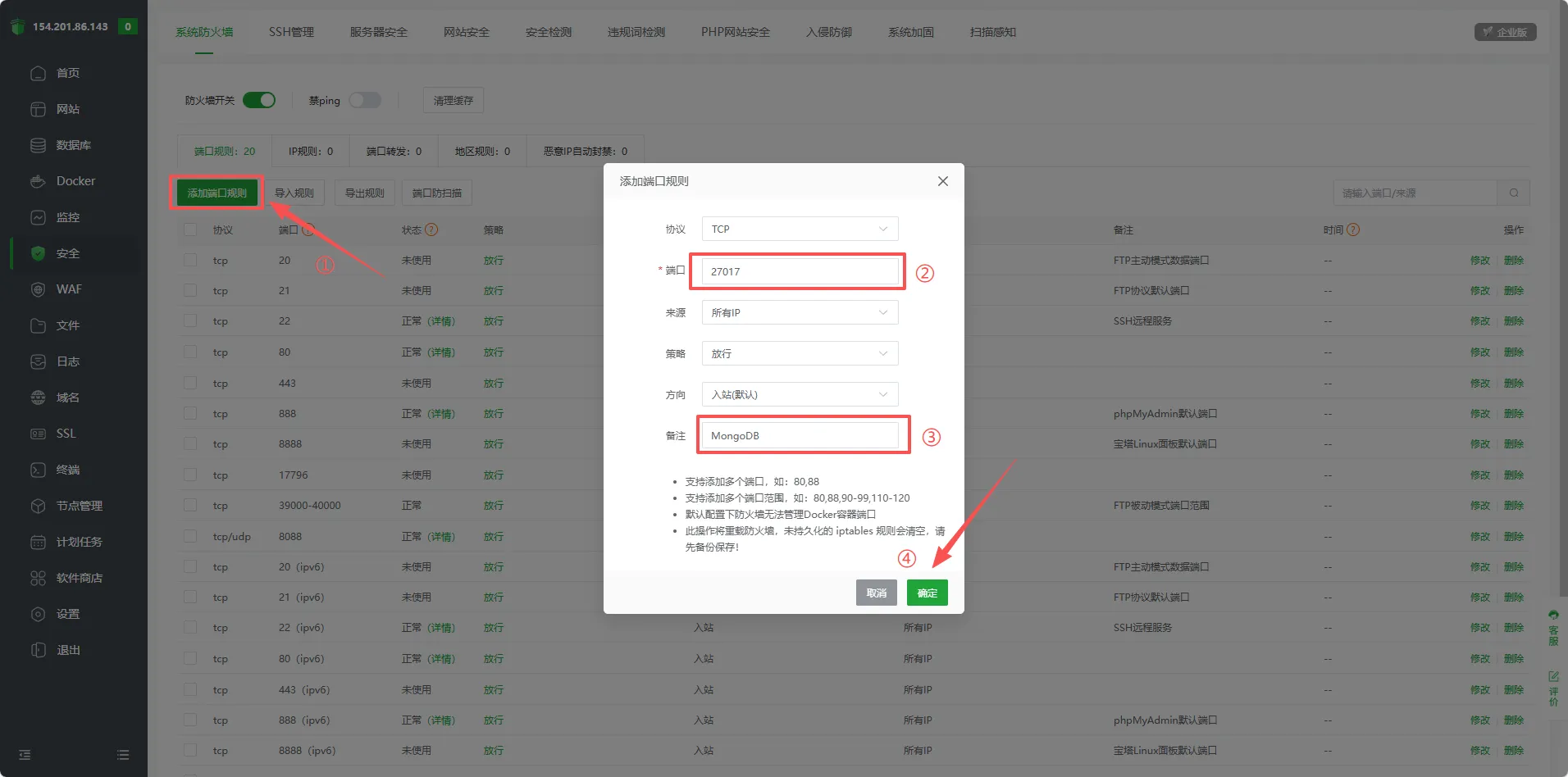Check the box for port 22 row
The height and width of the screenshot is (777, 1568).
[x=190, y=321]
